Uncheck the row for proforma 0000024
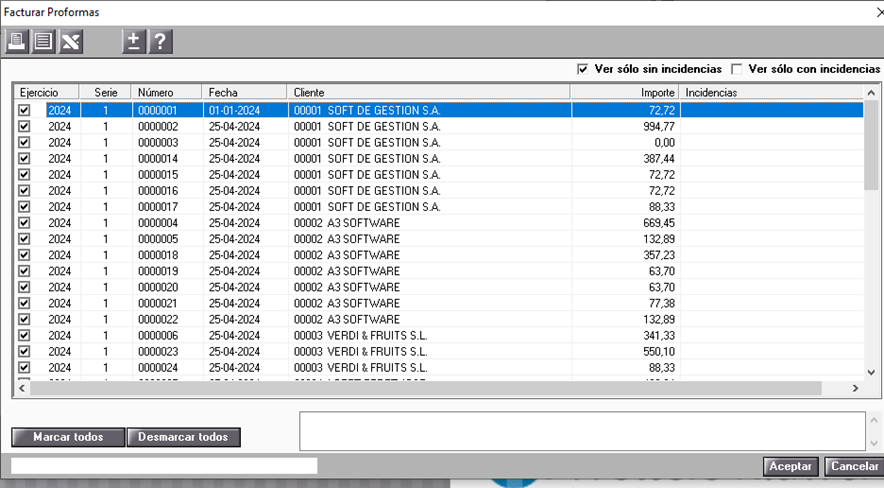Image resolution: width=884 pixels, height=488 pixels. click(x=24, y=367)
